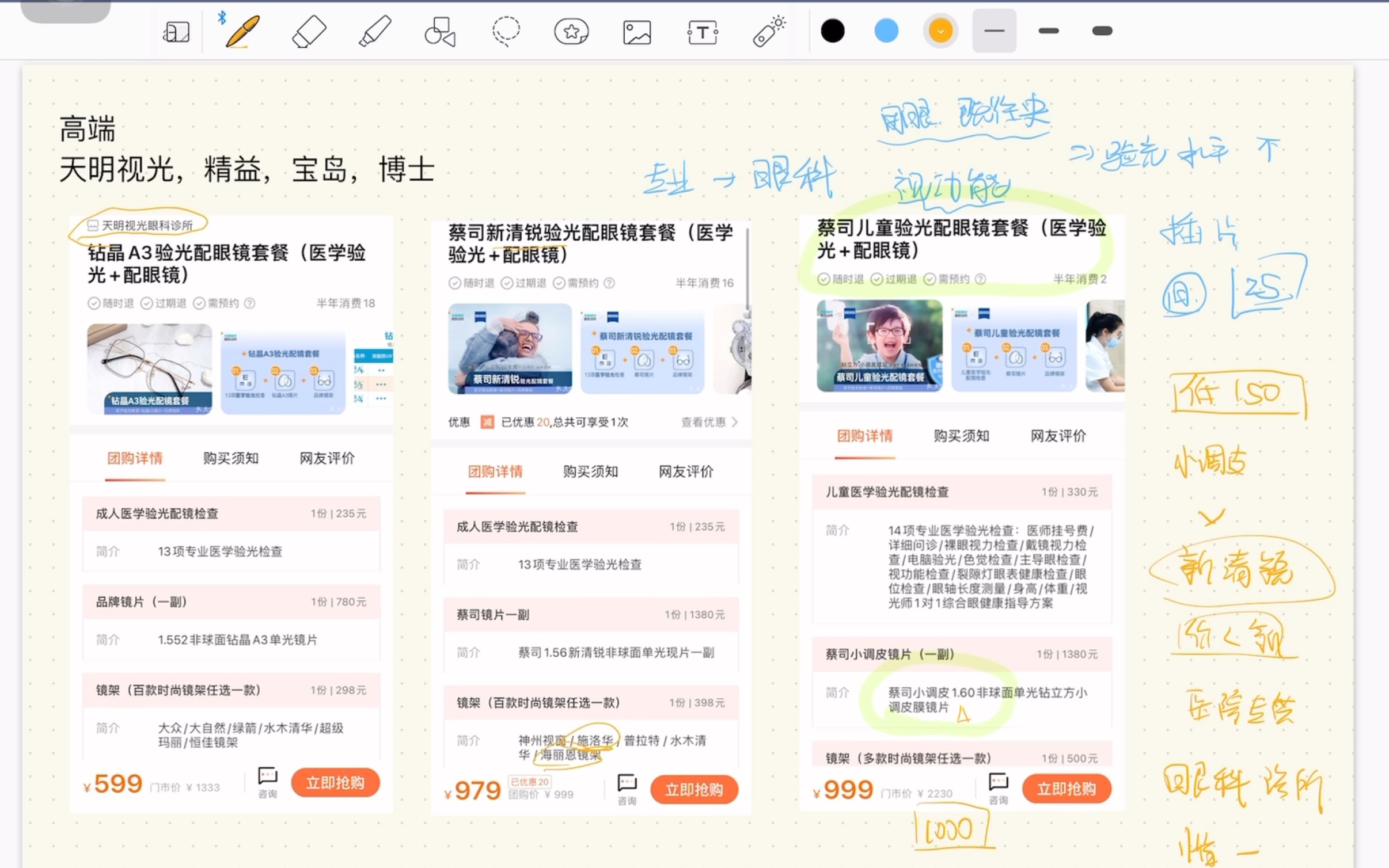Open 团购详情 tab in 蔡司儿童 card
Screen dimensions: 1389x868
865,436
